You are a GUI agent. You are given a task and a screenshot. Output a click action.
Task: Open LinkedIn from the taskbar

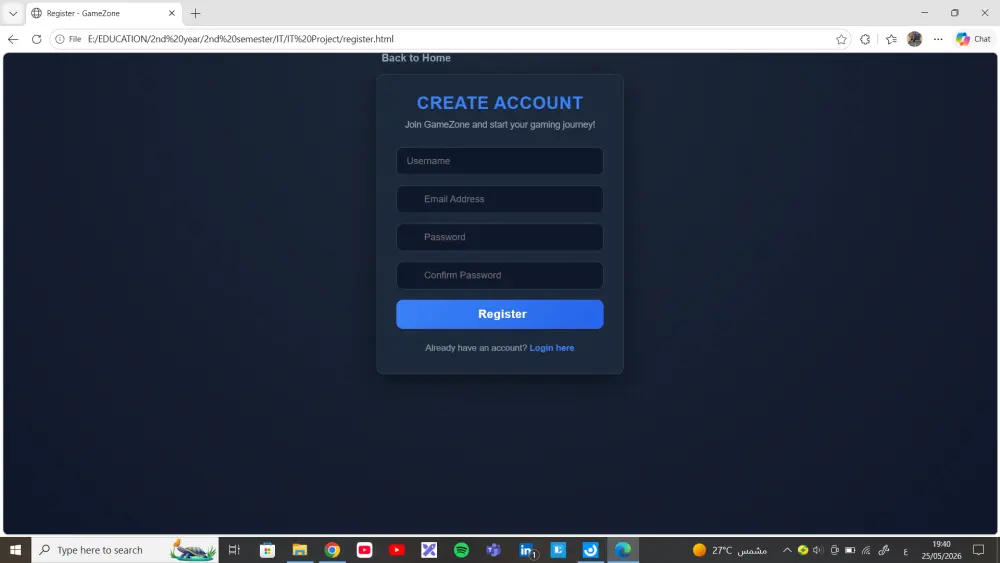527,550
